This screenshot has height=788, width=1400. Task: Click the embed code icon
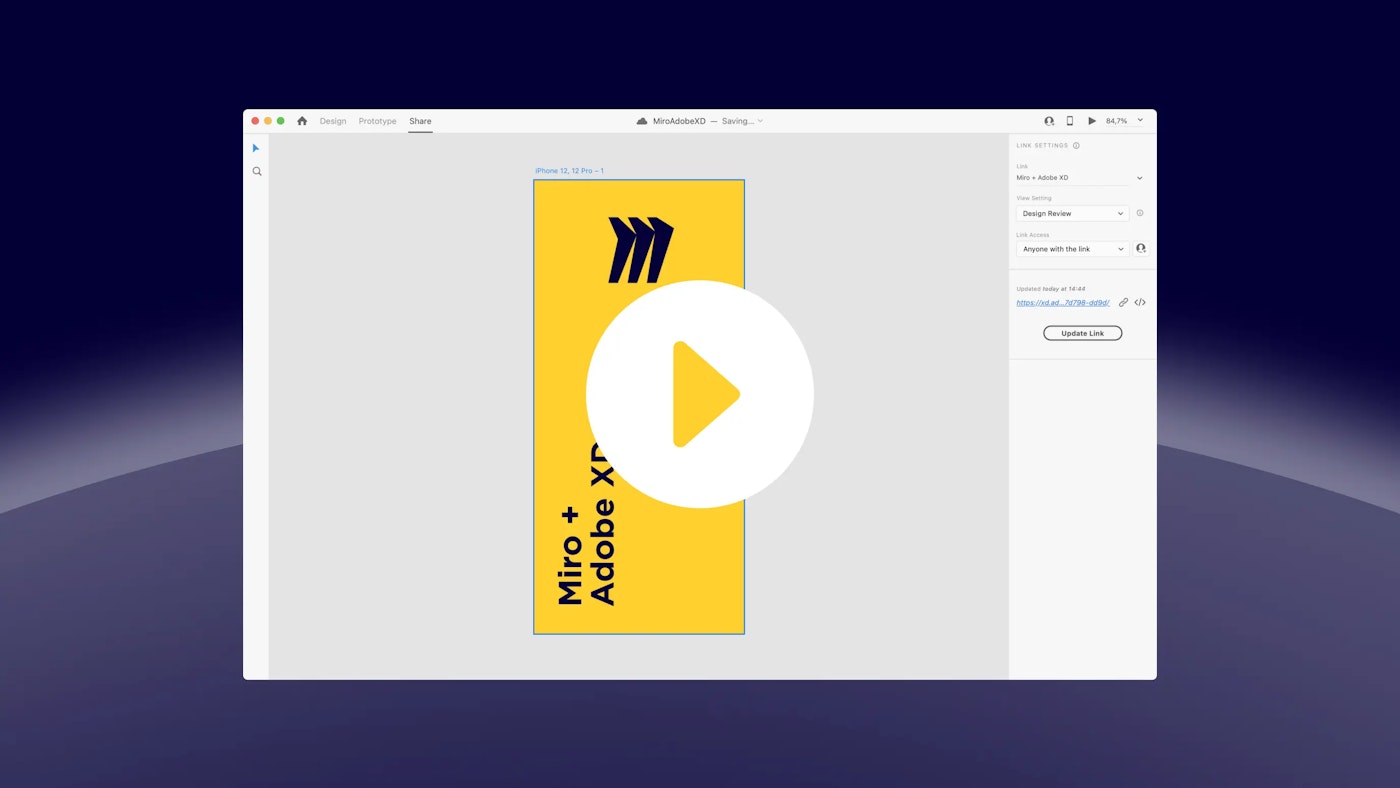(1140, 302)
